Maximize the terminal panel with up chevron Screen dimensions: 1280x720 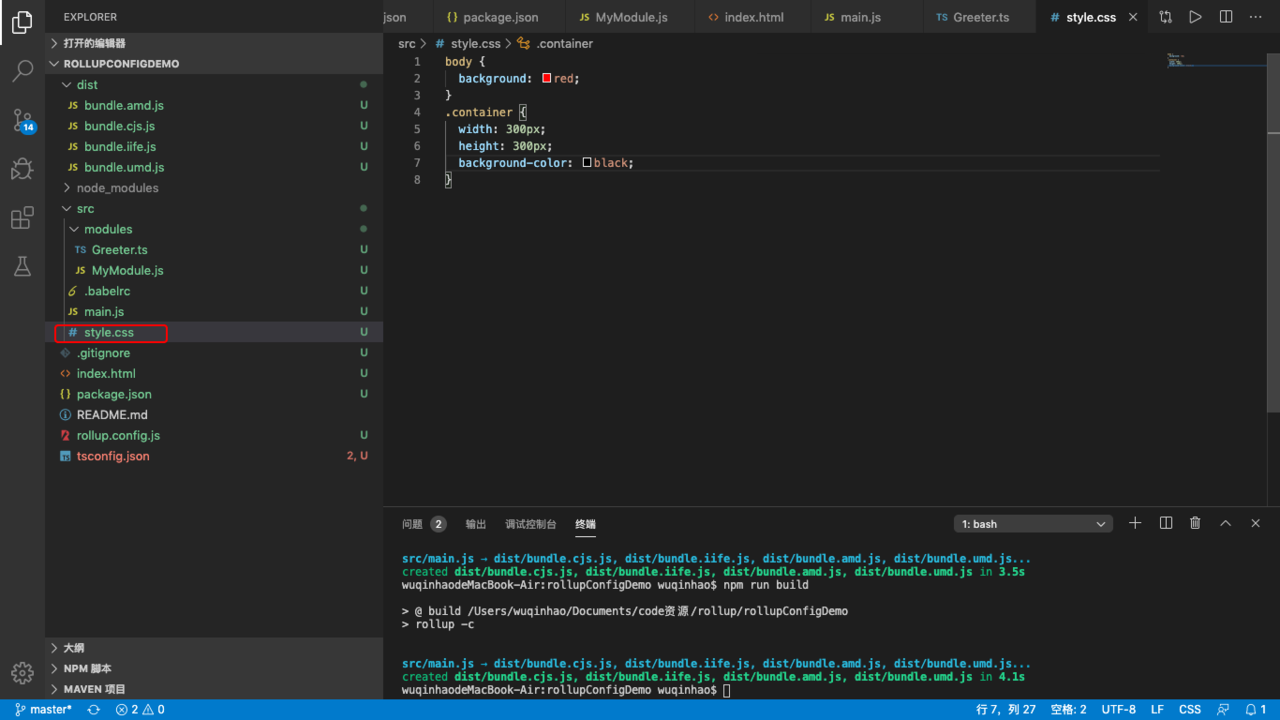(1225, 523)
